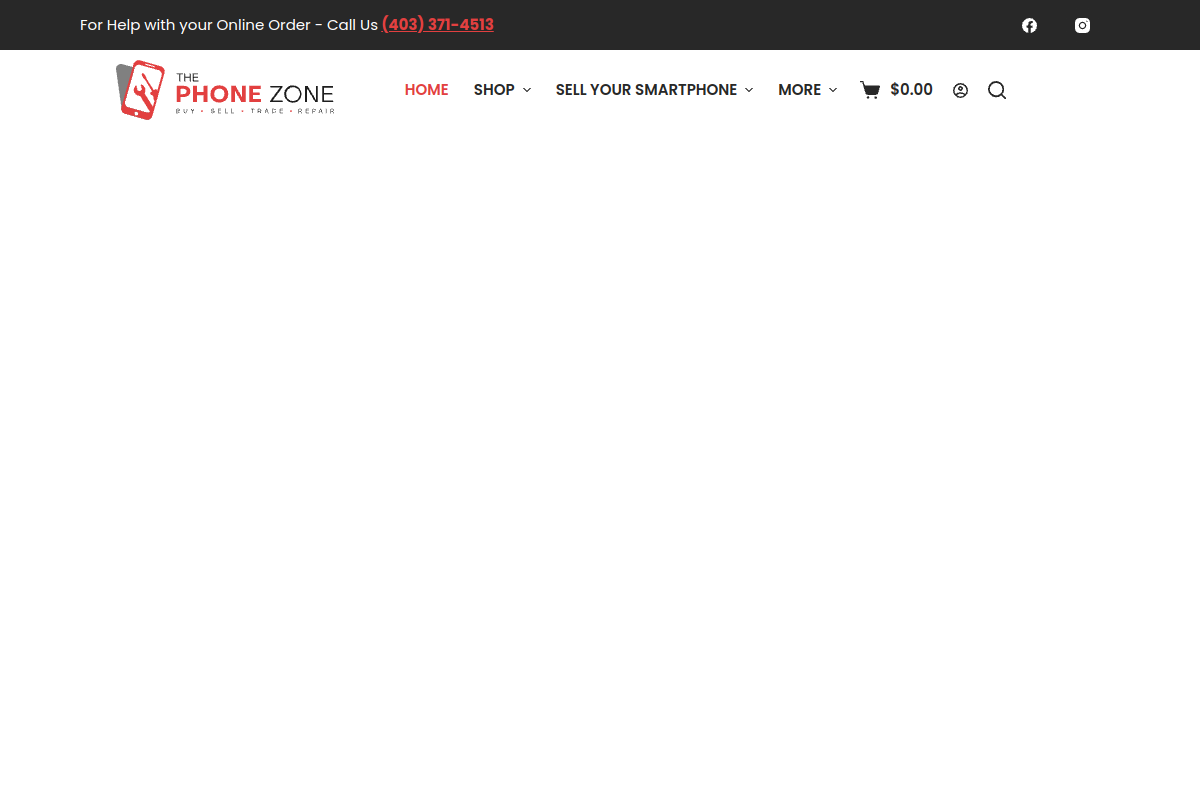Click The Phone Zone logo
The width and height of the screenshot is (1200, 800).
tap(225, 90)
